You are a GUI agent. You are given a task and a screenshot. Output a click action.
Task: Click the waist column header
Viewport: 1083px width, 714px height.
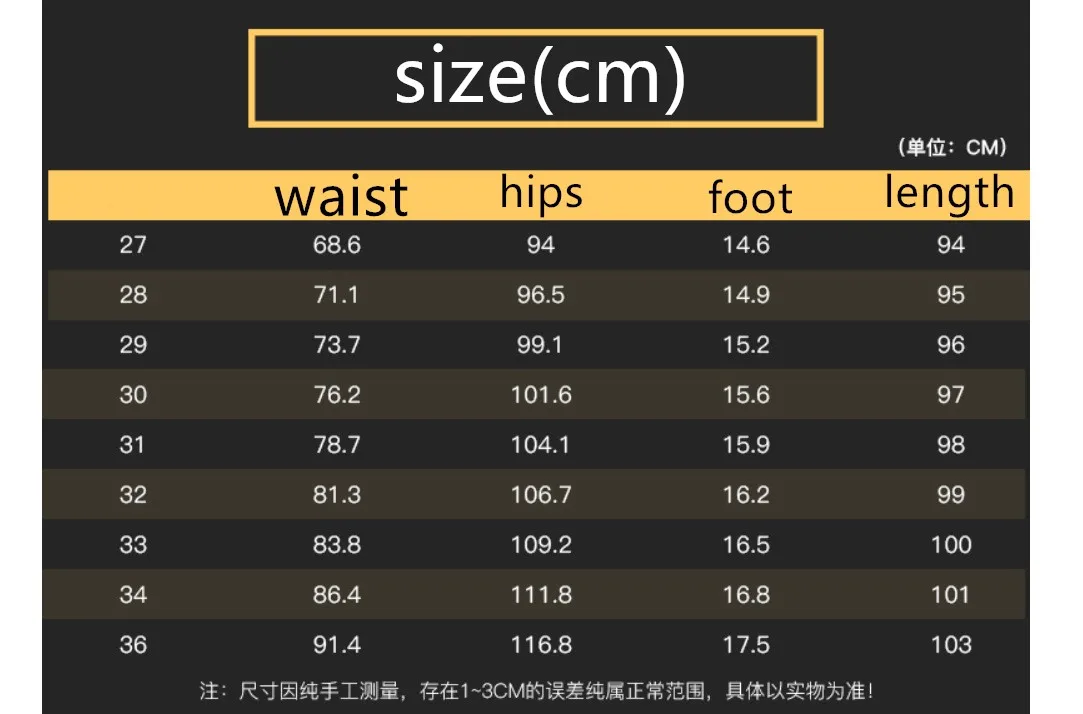(341, 196)
